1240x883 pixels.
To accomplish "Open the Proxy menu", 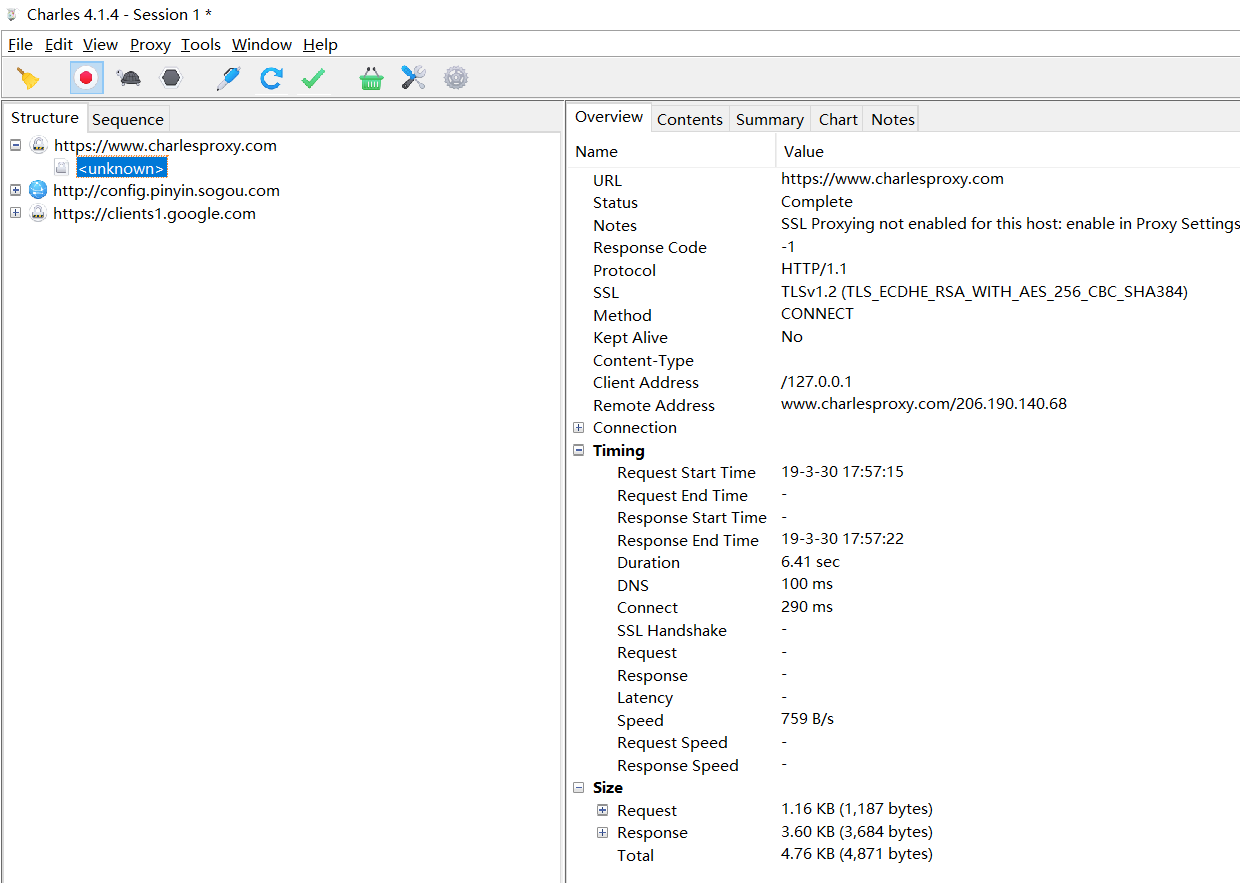I will click(150, 44).
